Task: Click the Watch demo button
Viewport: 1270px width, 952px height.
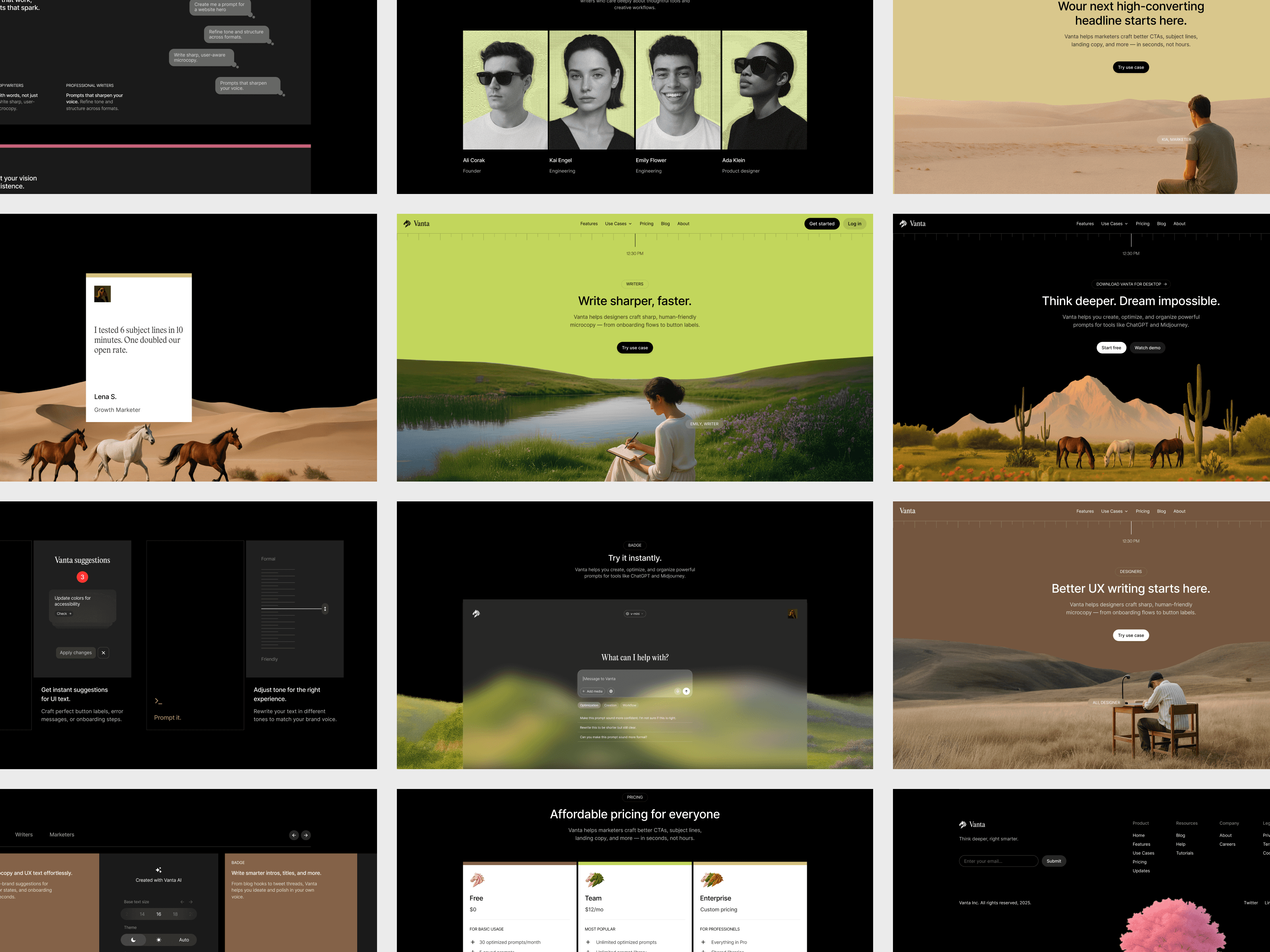Action: click(x=1147, y=348)
